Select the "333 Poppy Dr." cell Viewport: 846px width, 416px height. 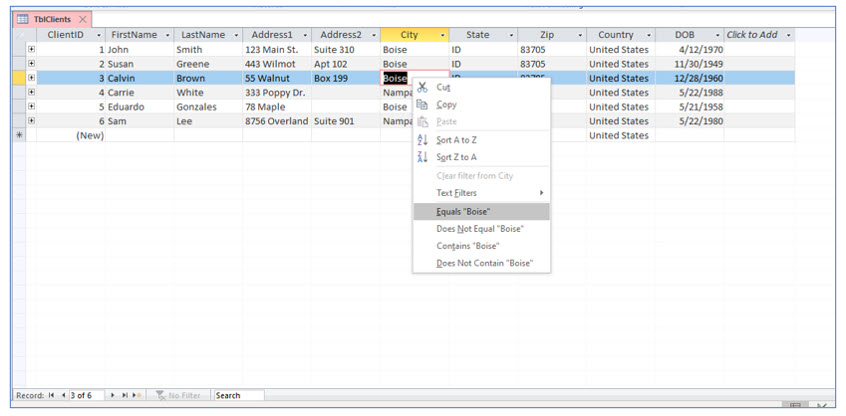(277, 92)
